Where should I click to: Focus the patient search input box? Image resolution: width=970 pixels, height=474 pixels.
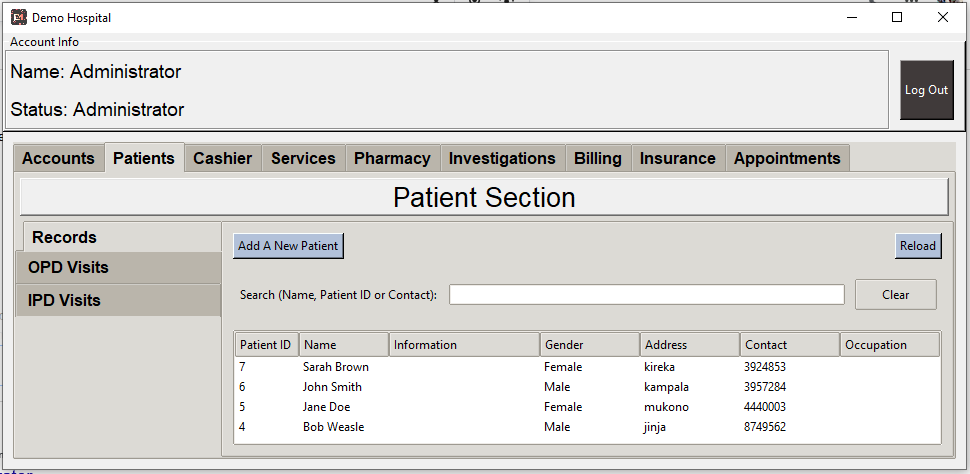646,295
